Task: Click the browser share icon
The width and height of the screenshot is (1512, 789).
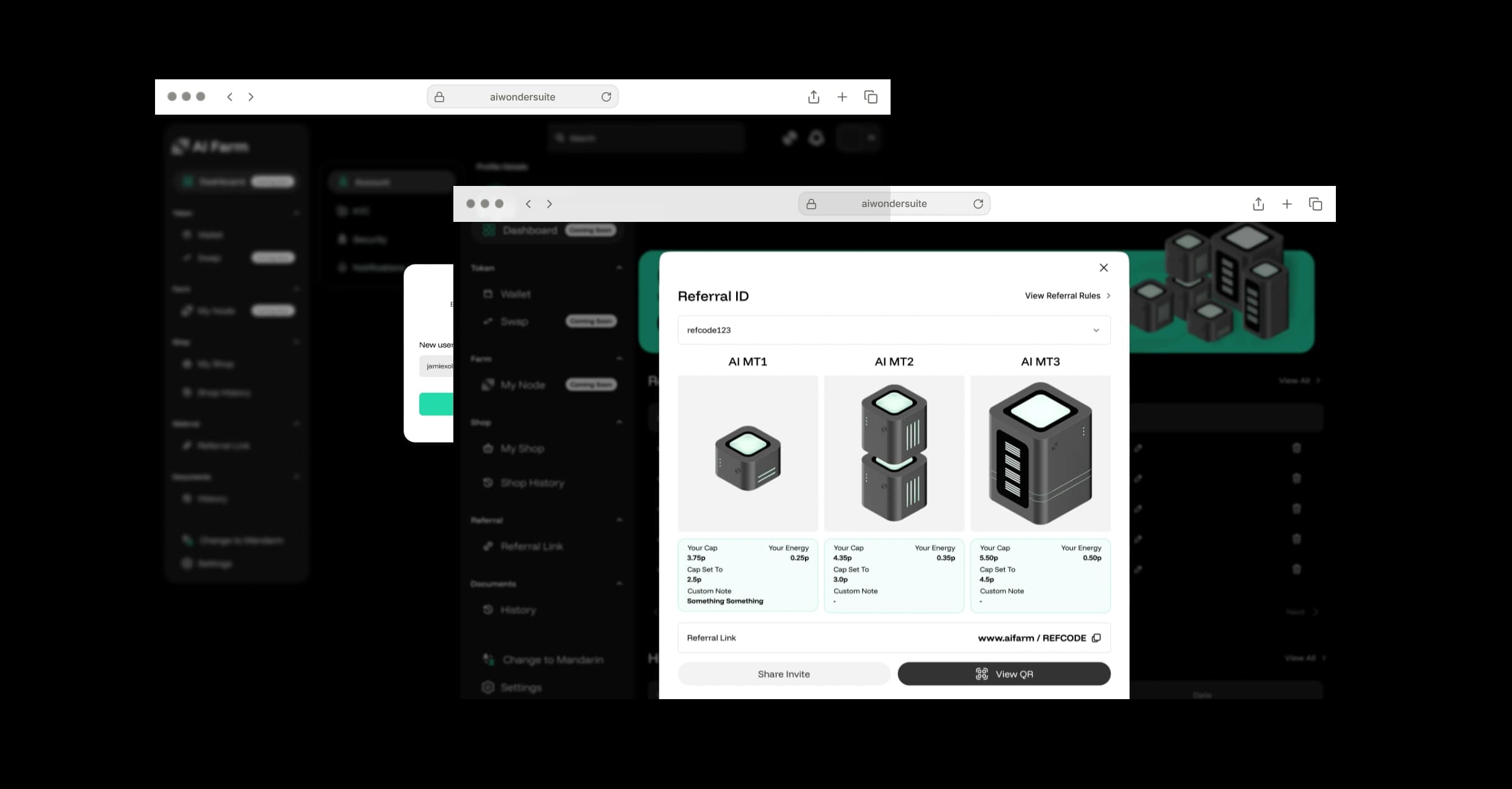Action: [1258, 203]
